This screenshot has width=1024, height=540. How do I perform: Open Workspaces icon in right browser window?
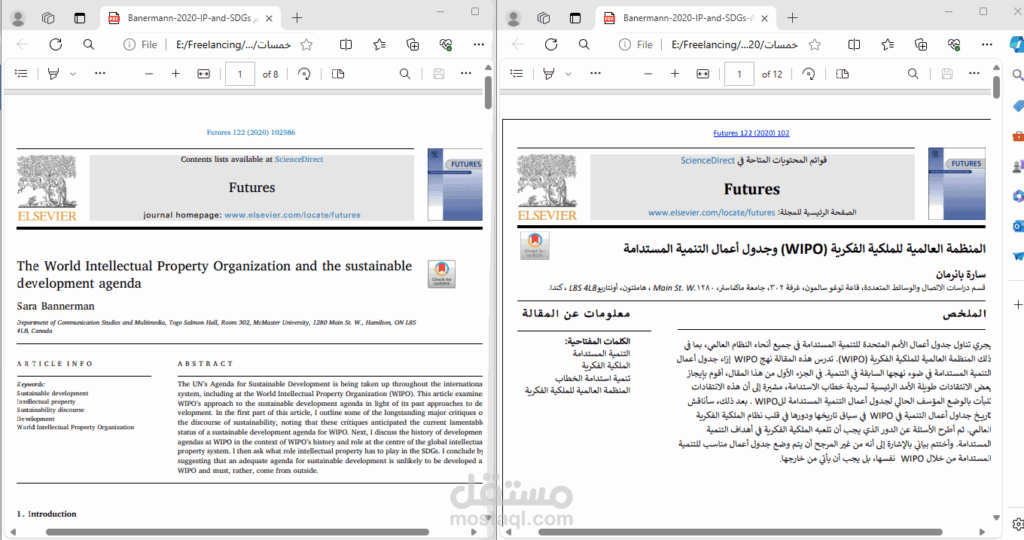point(543,18)
